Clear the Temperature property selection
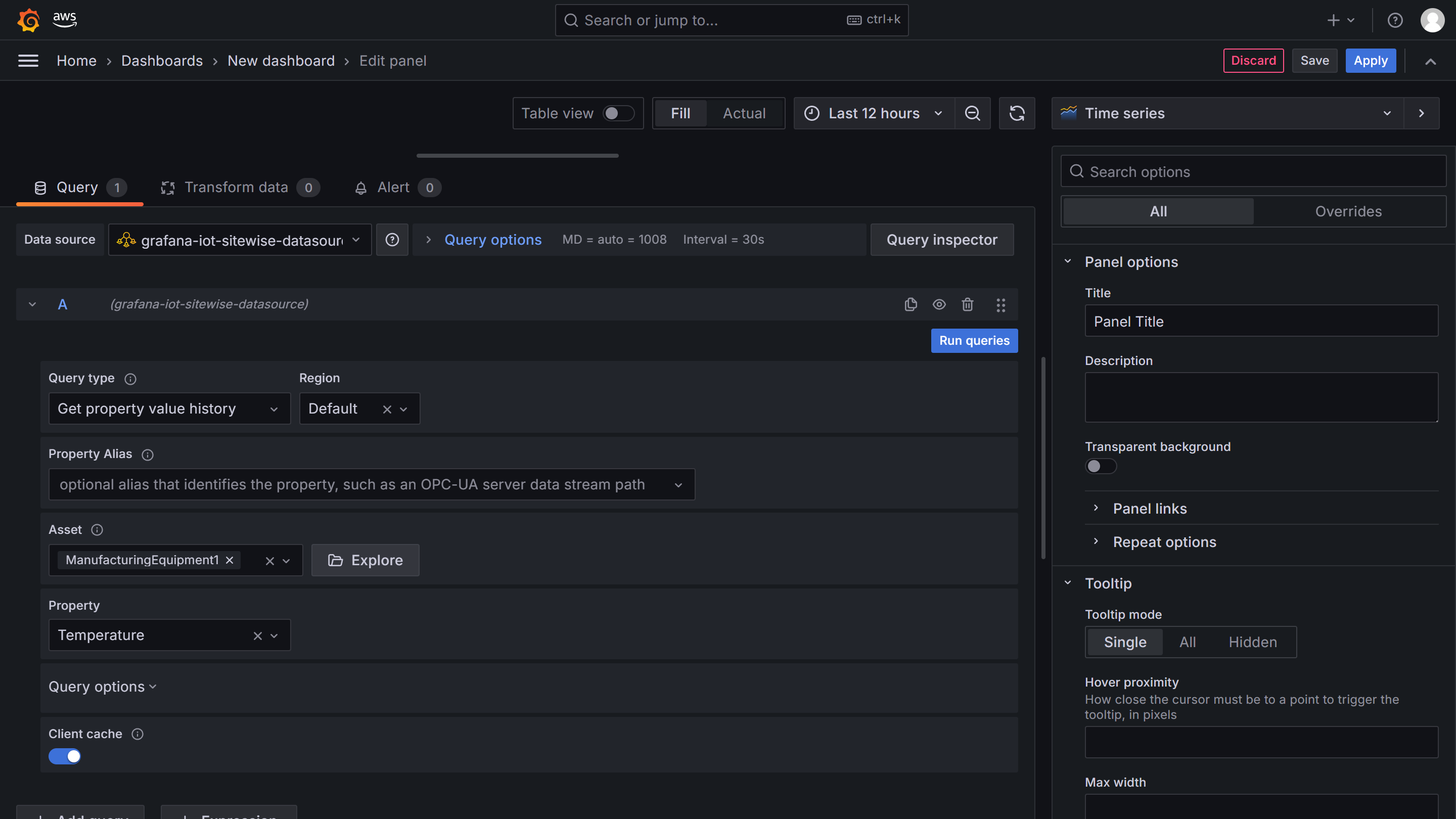The width and height of the screenshot is (1456, 819). (258, 636)
